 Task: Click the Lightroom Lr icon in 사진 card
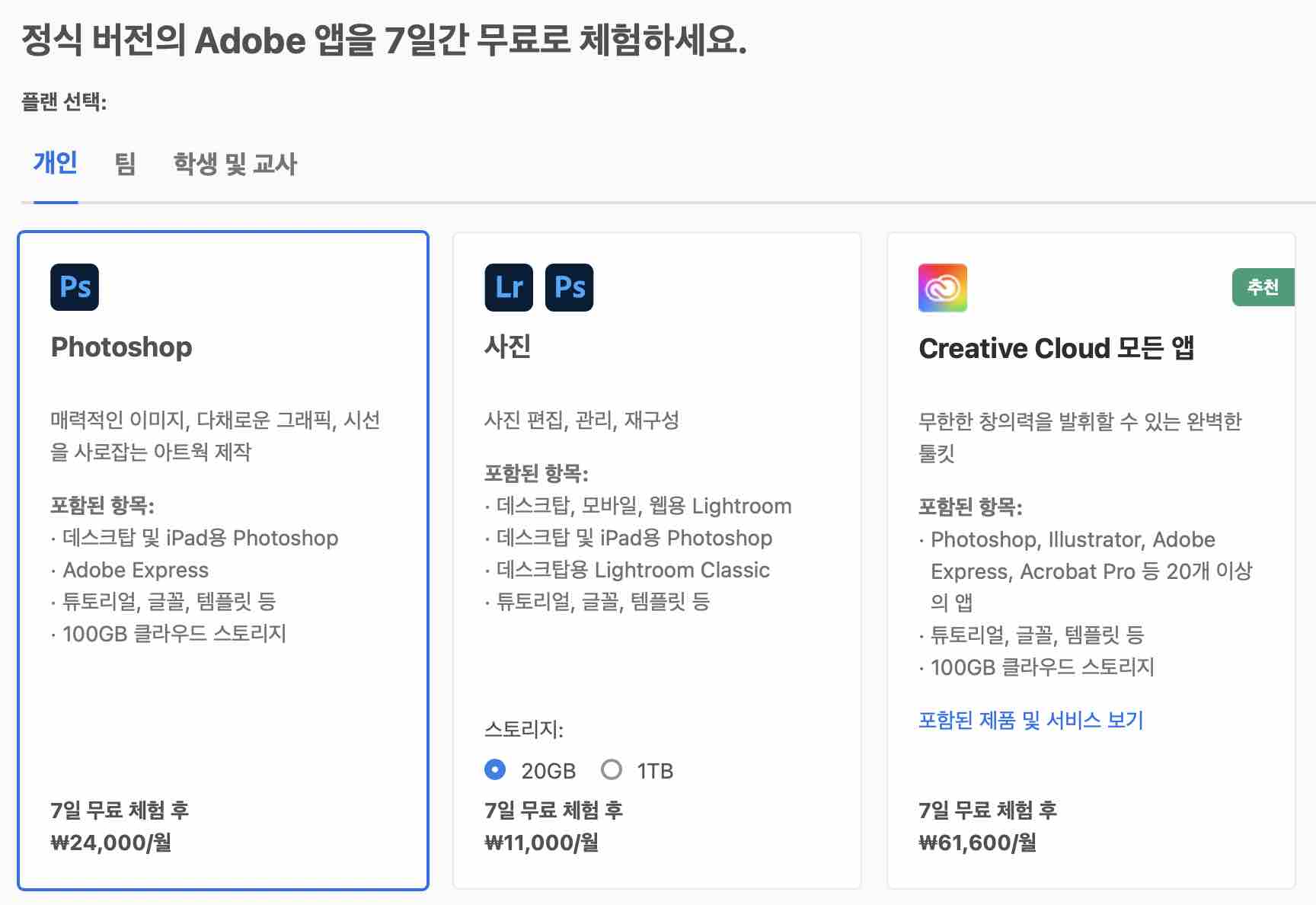click(x=509, y=287)
